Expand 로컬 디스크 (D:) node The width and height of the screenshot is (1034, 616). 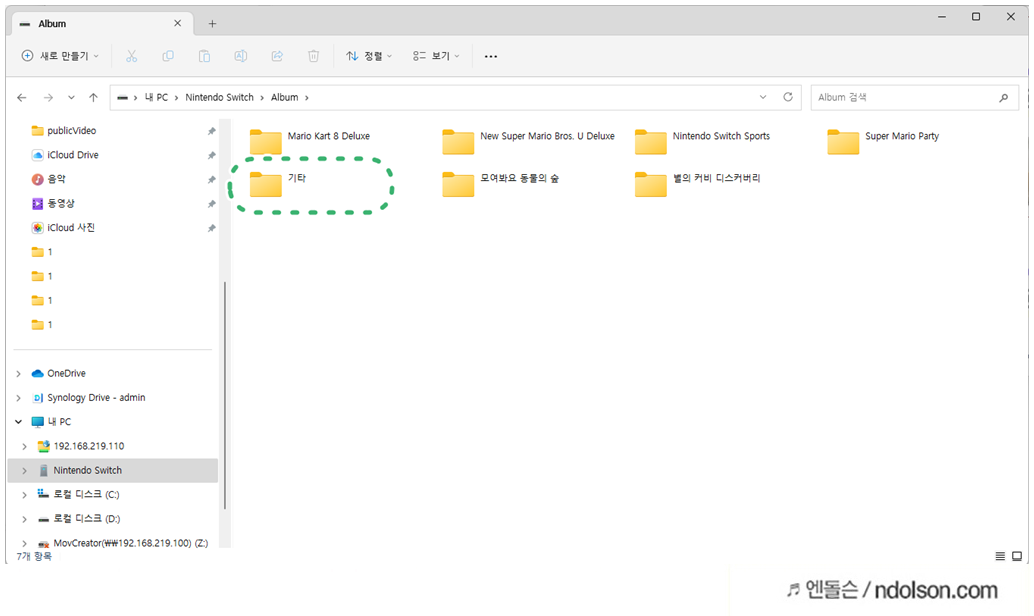24,519
